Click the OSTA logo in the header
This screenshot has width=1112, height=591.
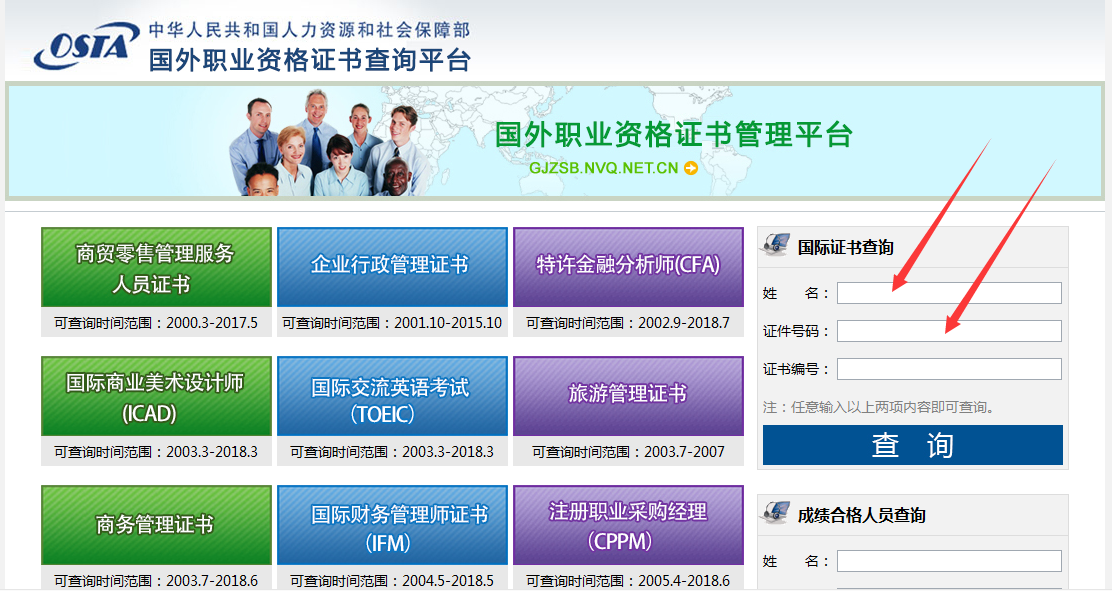pyautogui.click(x=85, y=47)
